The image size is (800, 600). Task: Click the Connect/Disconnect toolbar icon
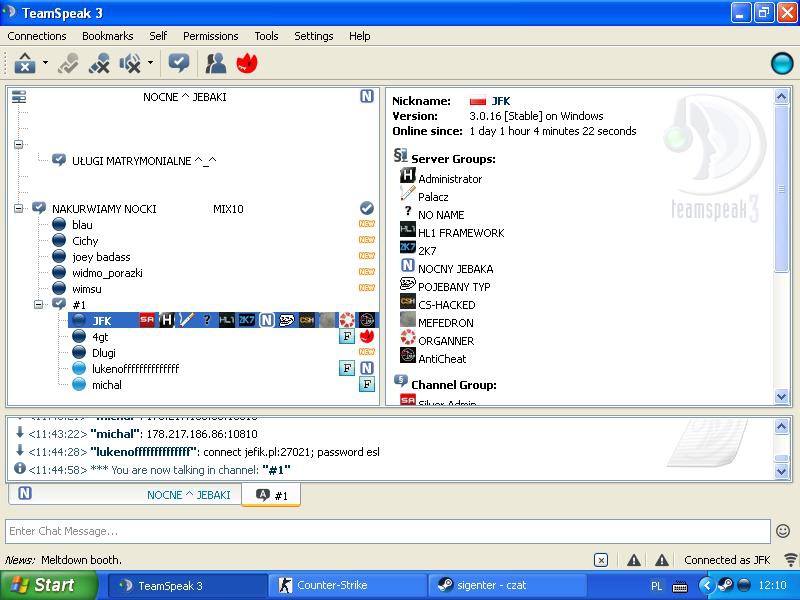[x=24, y=63]
